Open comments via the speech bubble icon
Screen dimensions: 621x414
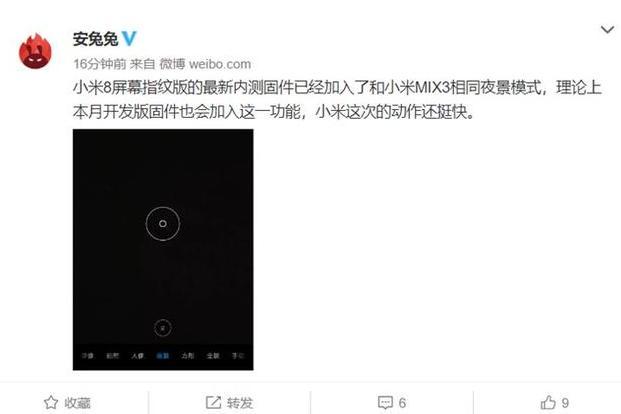385,403
